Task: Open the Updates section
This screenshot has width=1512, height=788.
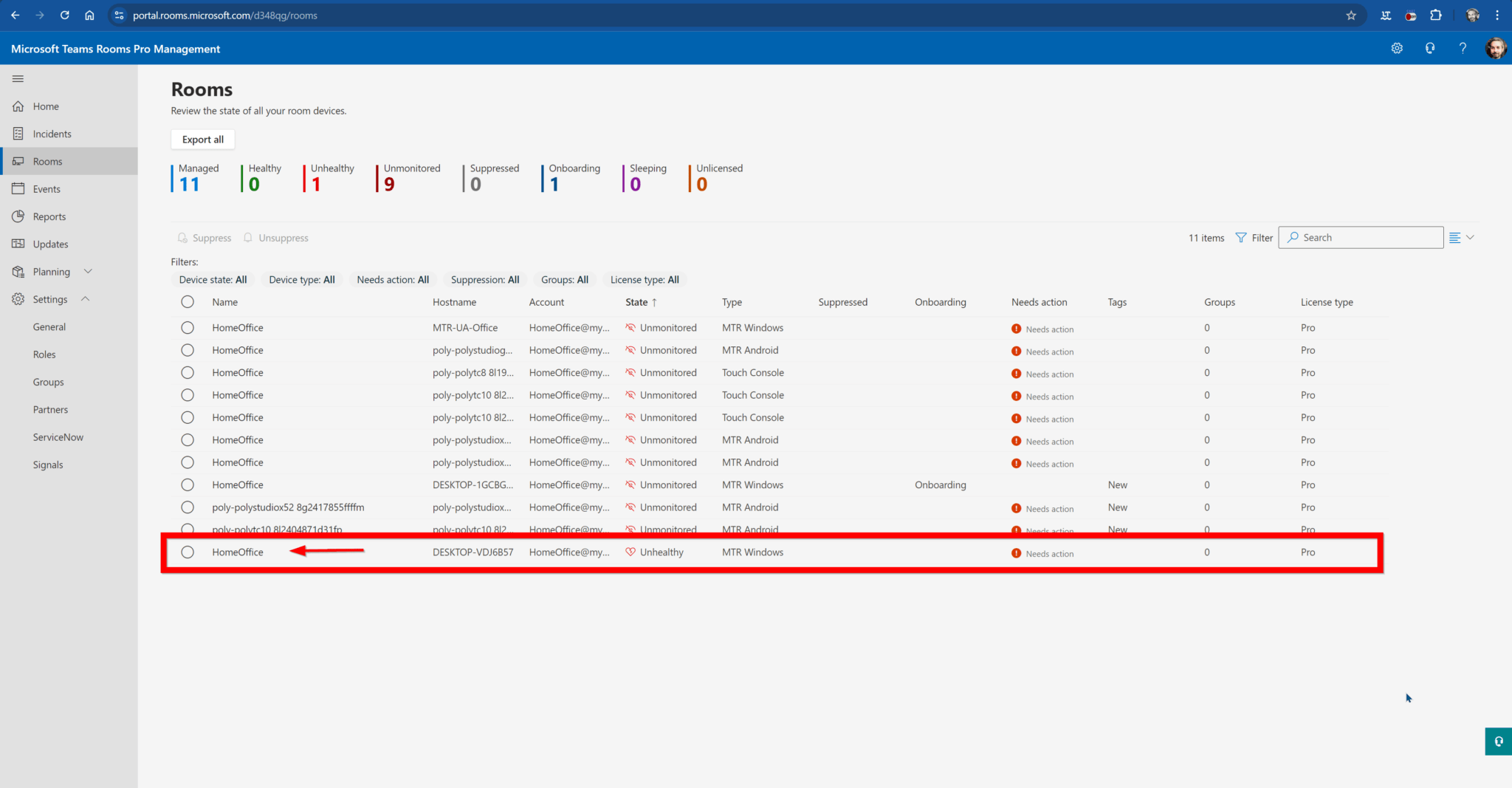Action: point(49,244)
